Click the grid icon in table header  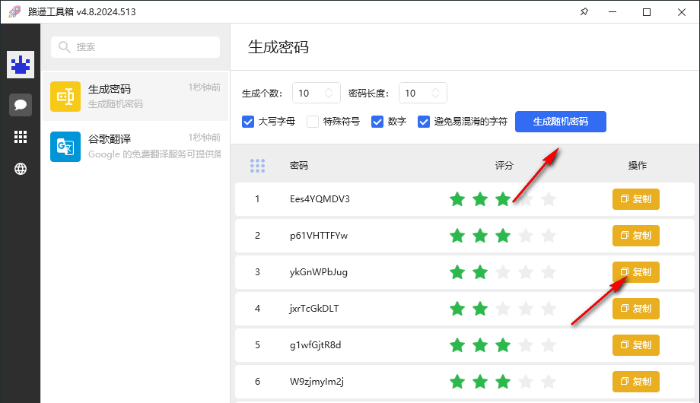[257, 165]
